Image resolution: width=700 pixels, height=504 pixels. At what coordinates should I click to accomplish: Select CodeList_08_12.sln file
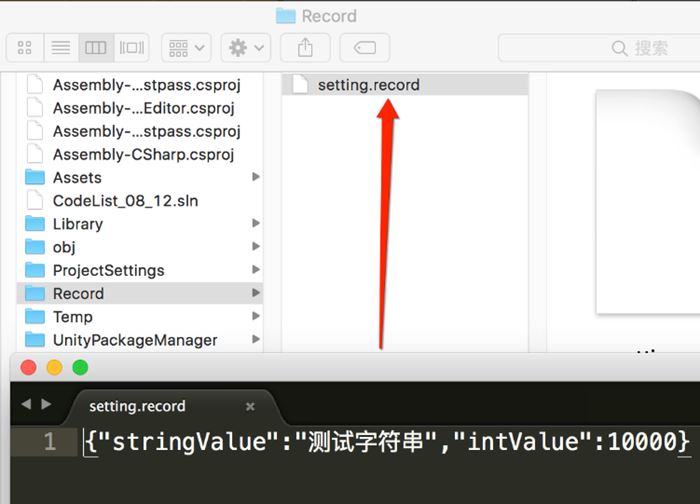pos(125,201)
